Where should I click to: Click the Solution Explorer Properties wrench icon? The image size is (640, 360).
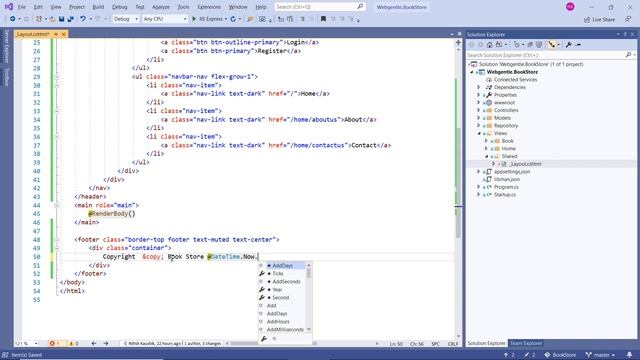coord(569,44)
